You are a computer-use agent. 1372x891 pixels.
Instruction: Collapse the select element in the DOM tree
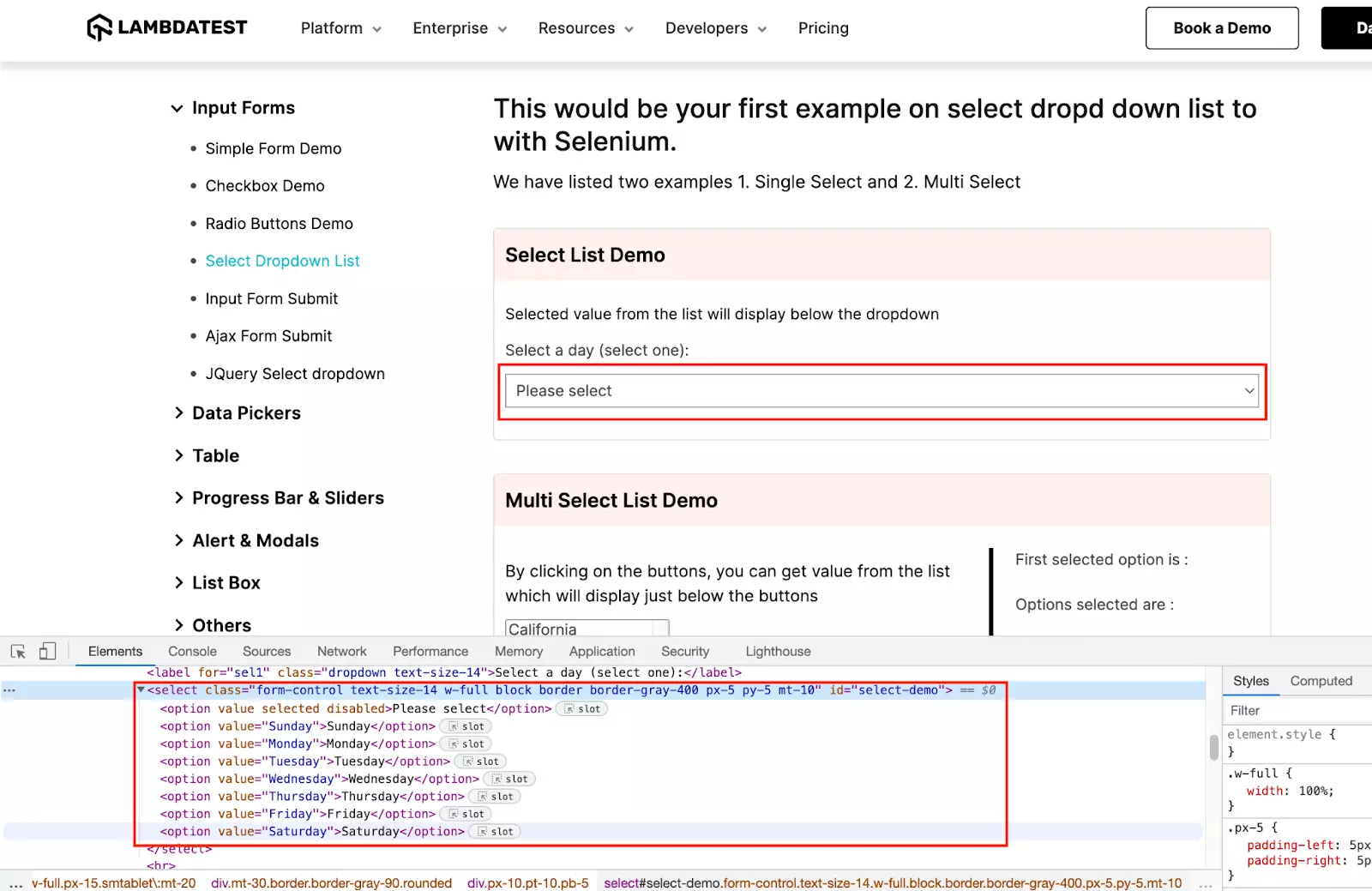click(141, 689)
